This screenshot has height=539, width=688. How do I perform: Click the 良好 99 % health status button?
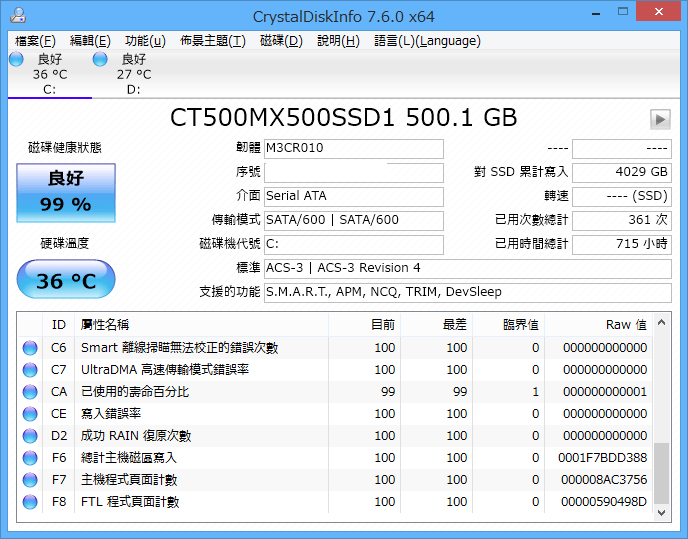pyautogui.click(x=66, y=193)
